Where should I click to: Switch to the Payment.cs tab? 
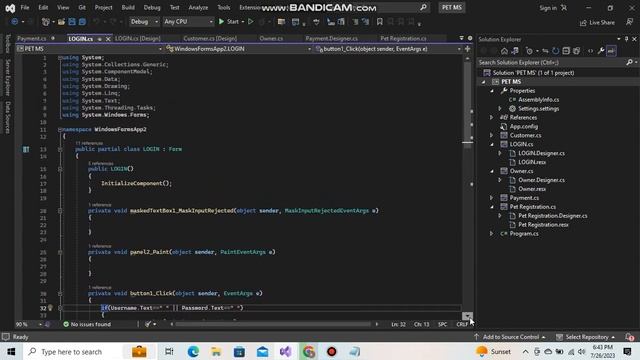pyautogui.click(x=32, y=38)
